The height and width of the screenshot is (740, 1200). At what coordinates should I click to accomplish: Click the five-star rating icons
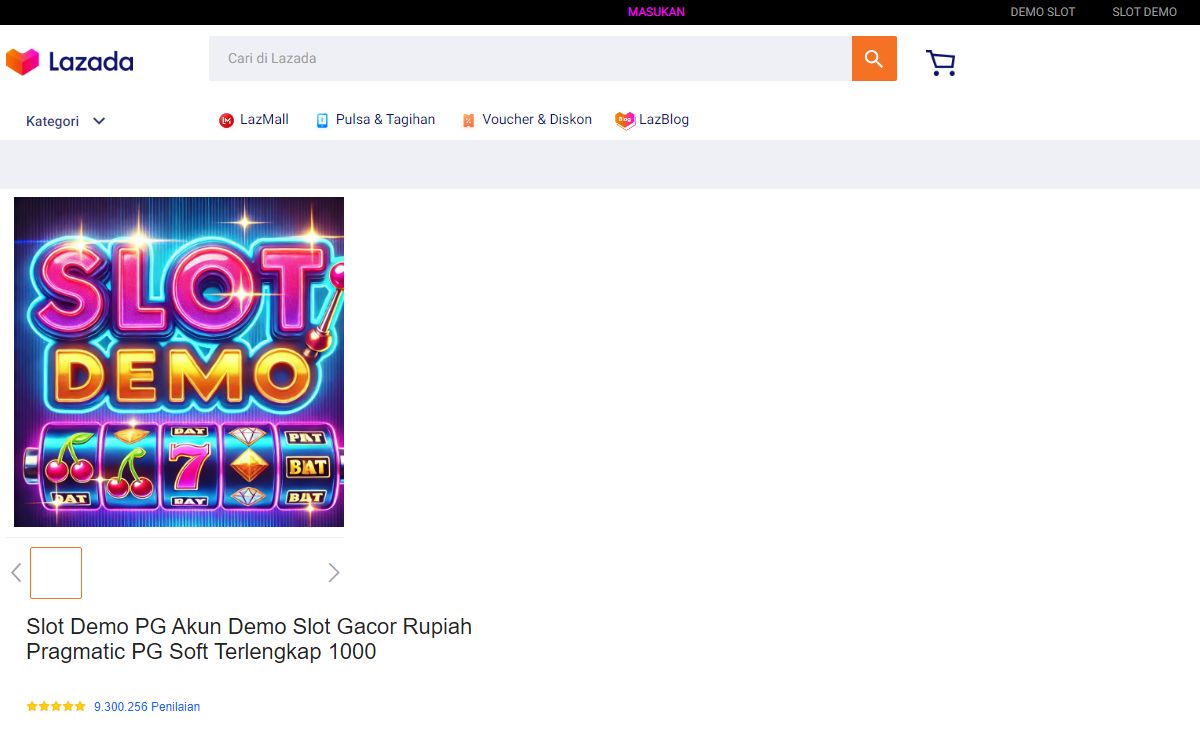(56, 706)
